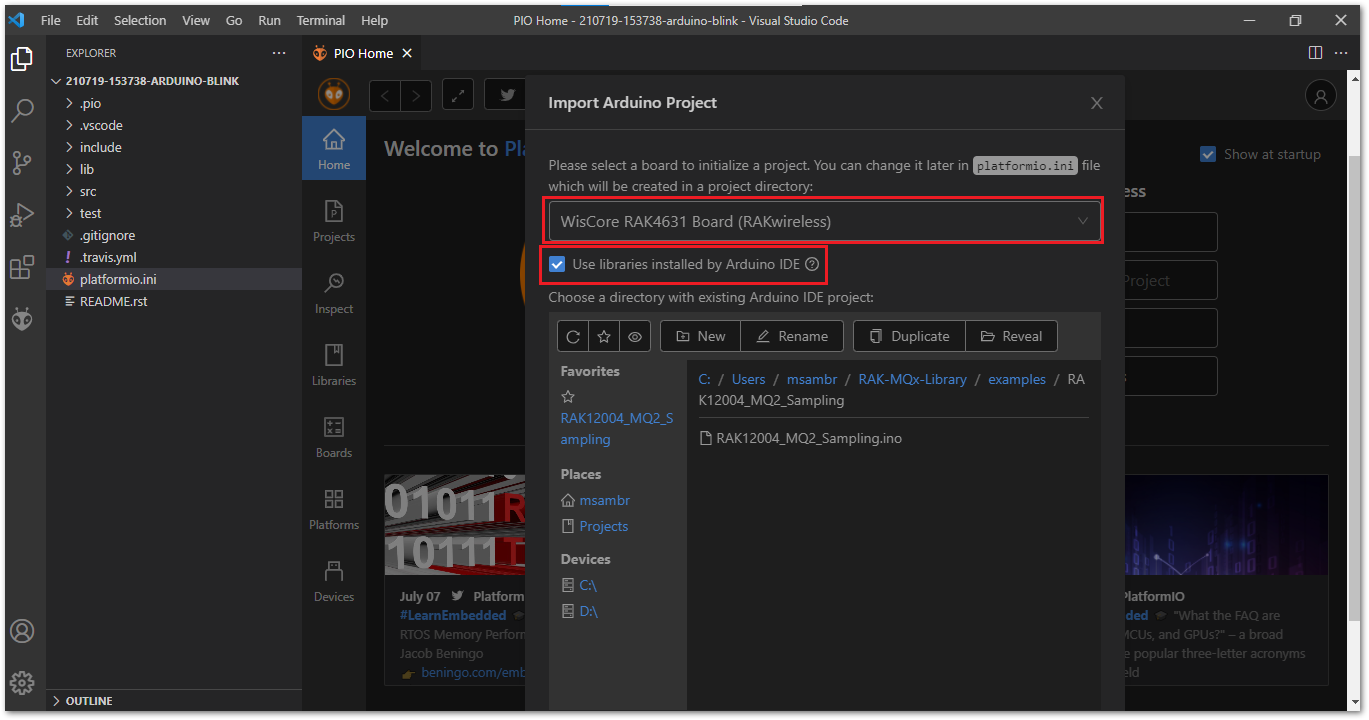
Task: Open the PlatformIO alien icon in the activity bar
Action: [x=22, y=319]
